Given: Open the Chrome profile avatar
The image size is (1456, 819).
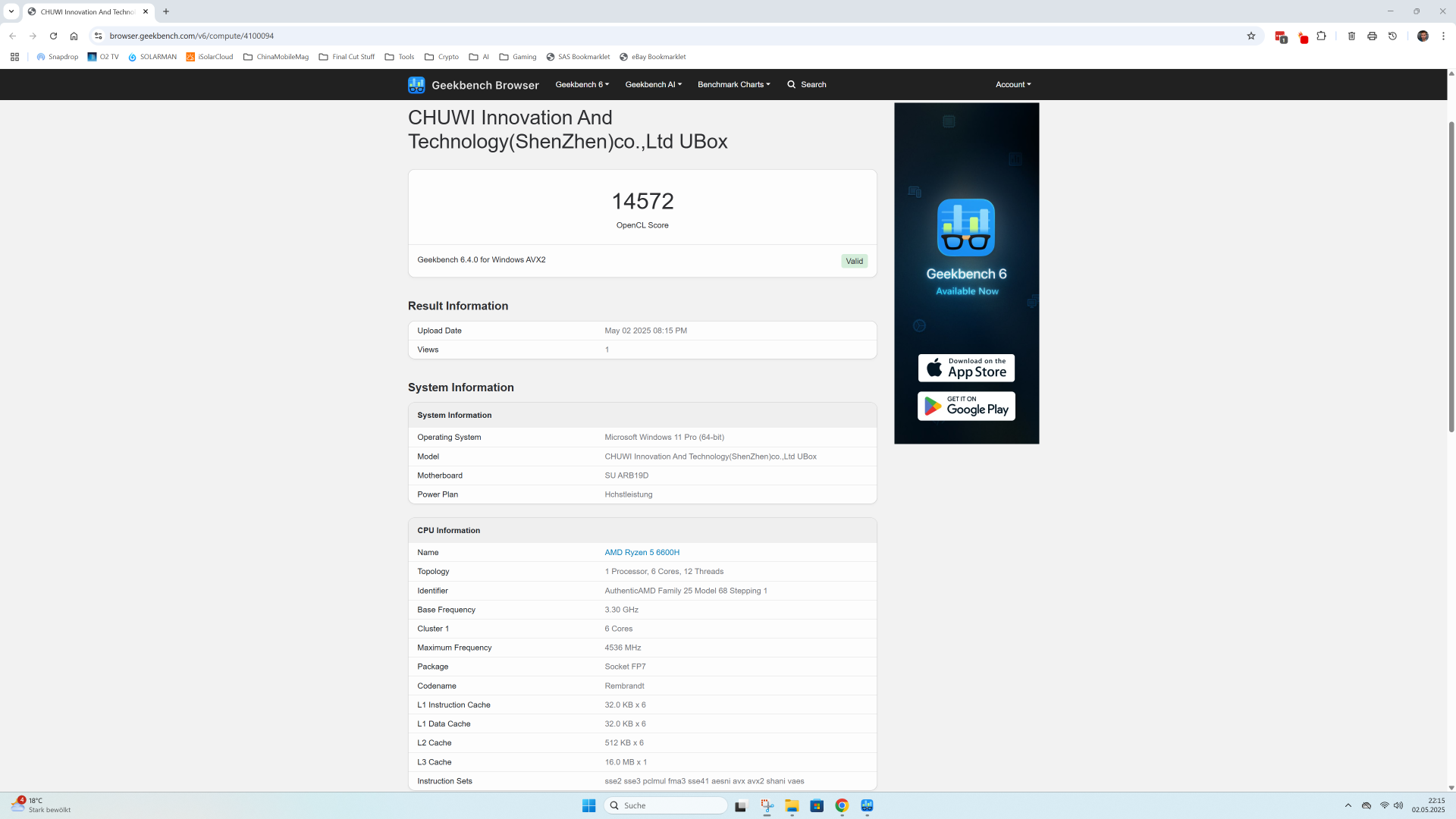Looking at the screenshot, I should (1423, 36).
